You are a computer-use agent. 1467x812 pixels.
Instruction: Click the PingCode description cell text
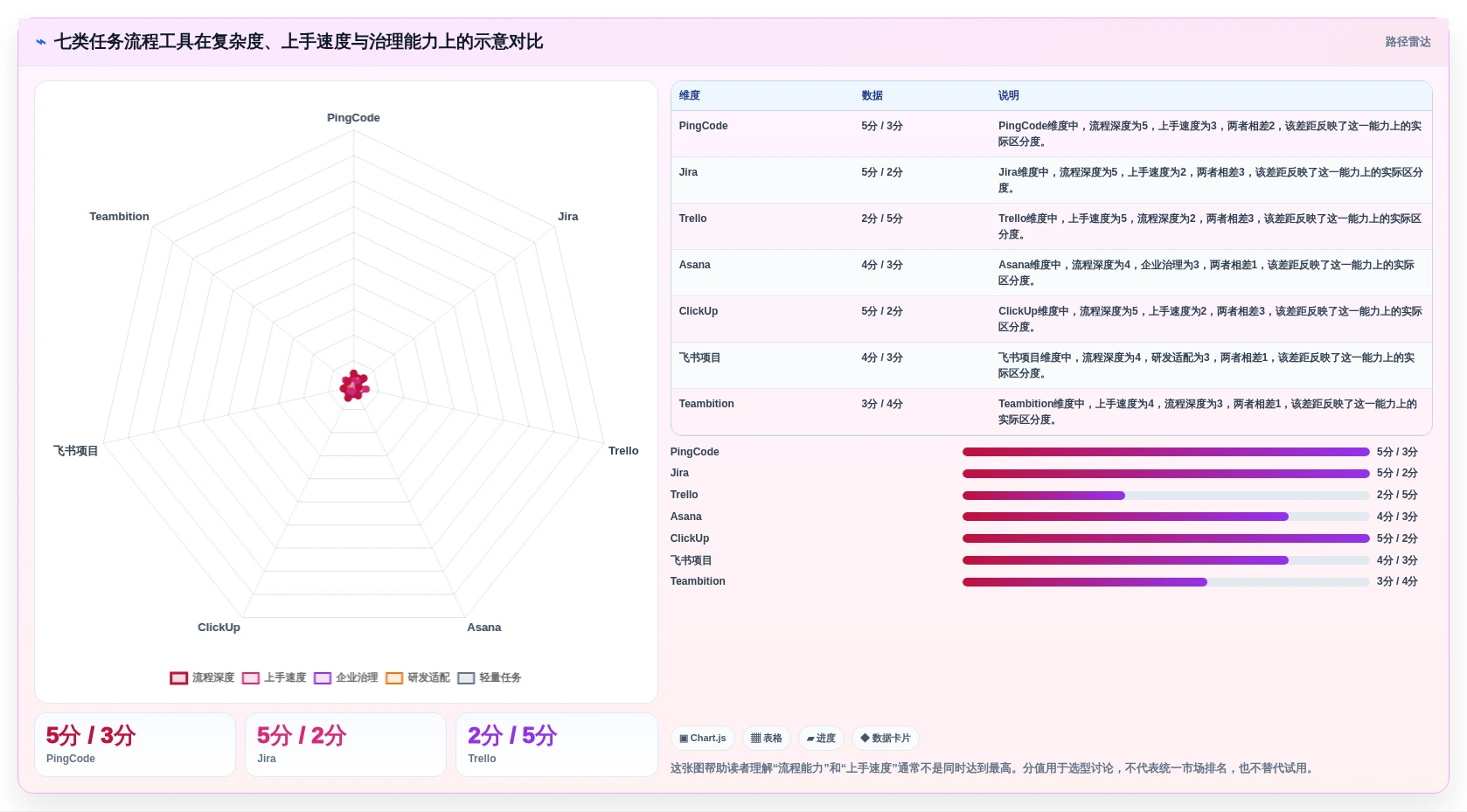[1210, 134]
